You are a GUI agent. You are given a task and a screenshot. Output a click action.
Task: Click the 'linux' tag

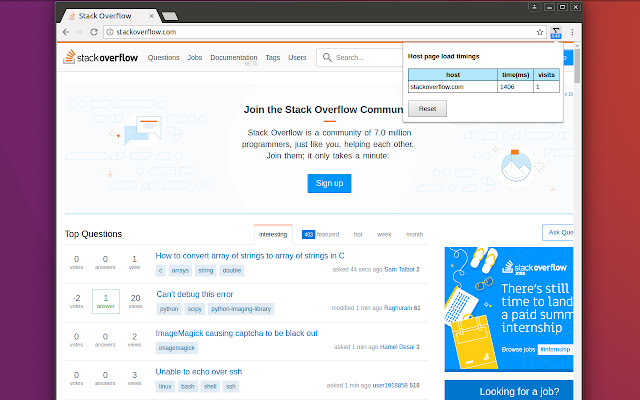(165, 386)
